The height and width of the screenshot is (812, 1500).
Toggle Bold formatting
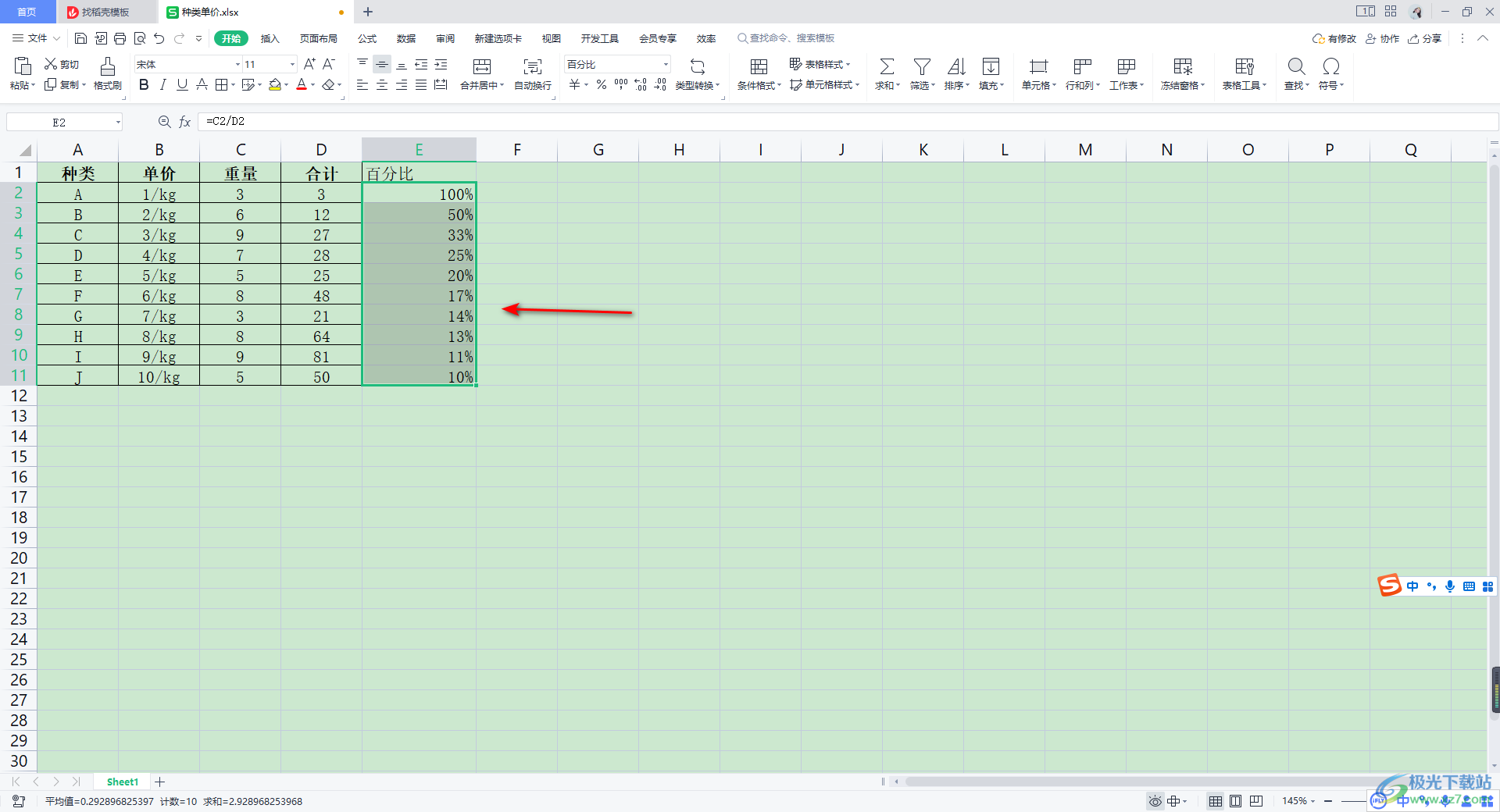[144, 84]
